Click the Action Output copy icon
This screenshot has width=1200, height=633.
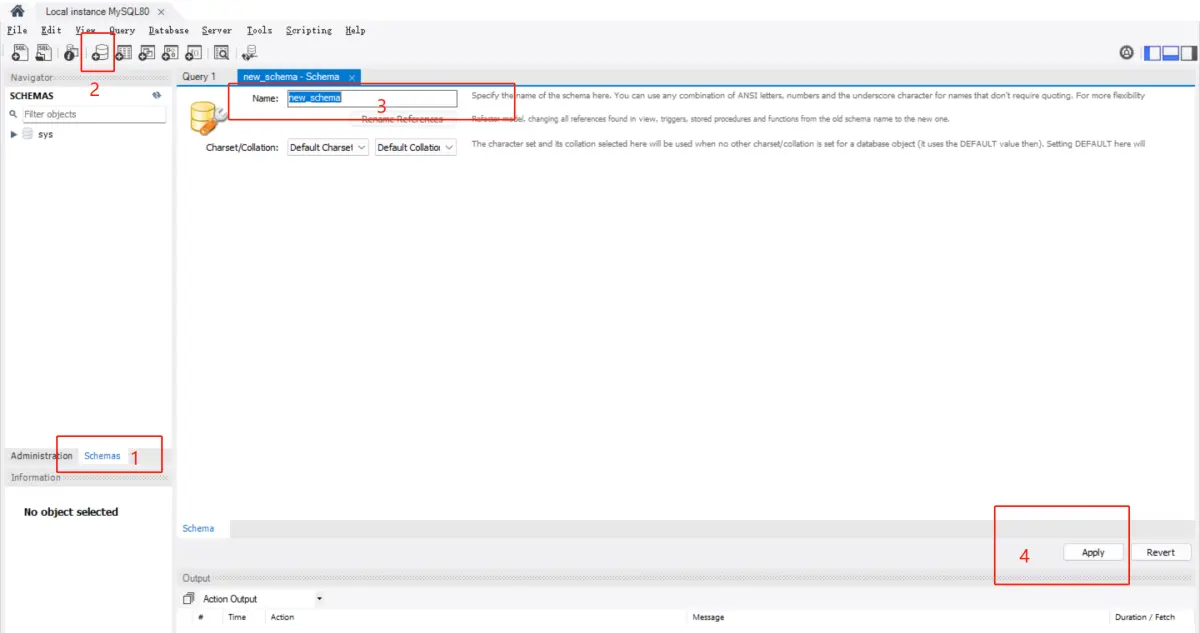(188, 599)
